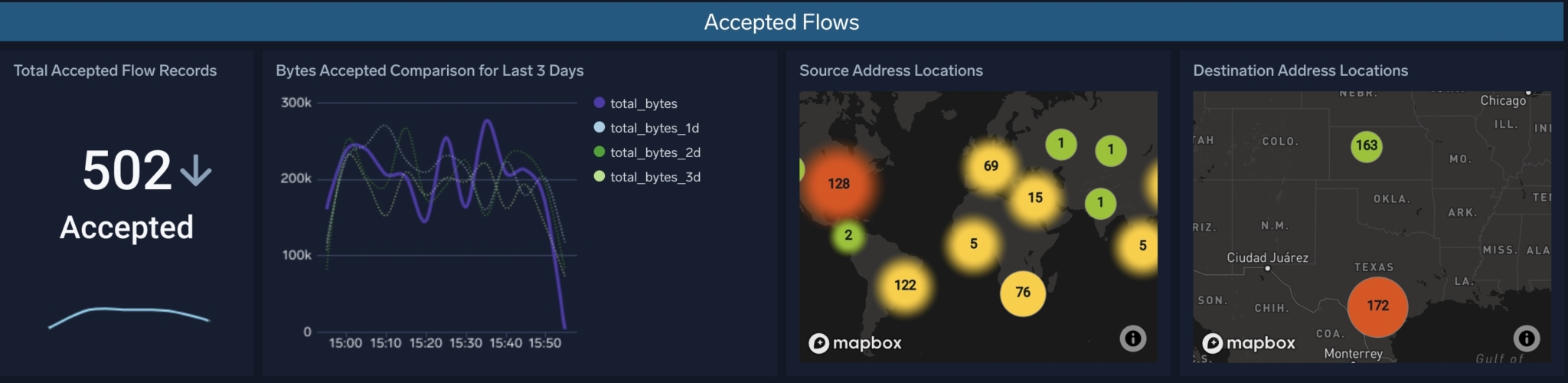This screenshot has height=383, width=1568.
Task: Click the 15:30 time axis label
Action: click(x=465, y=343)
